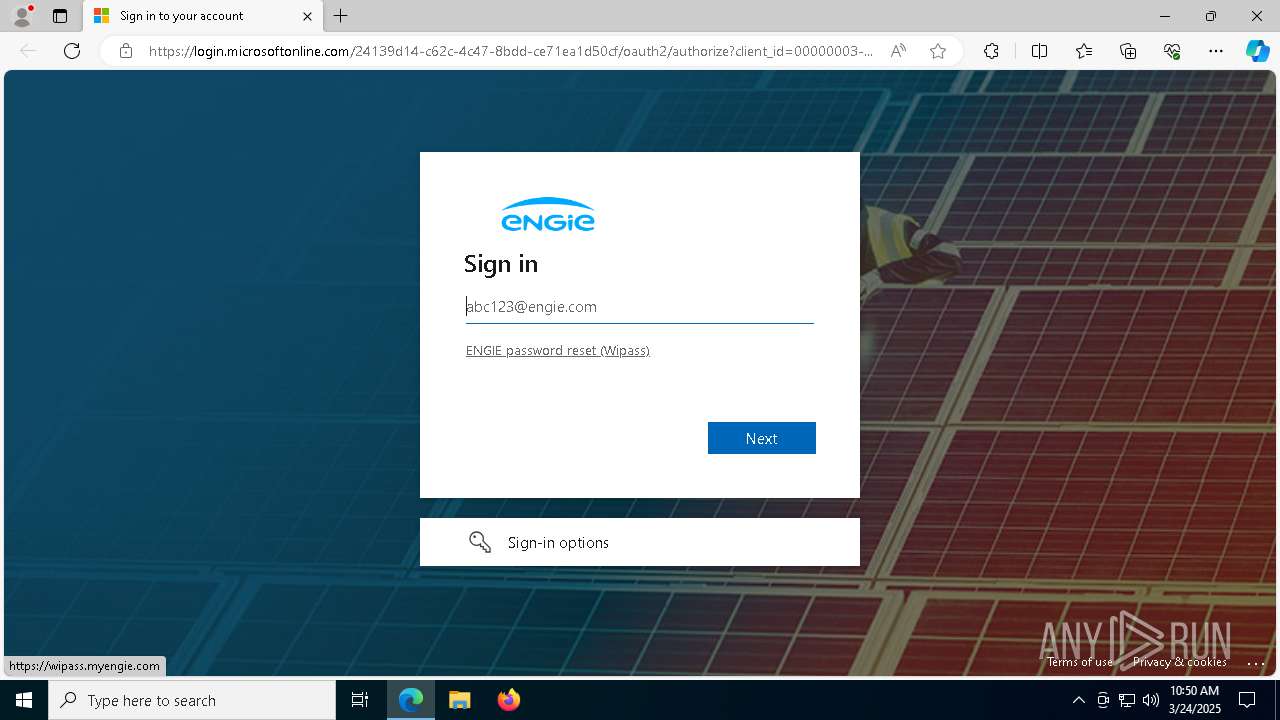Close the 'Sign in to your account' tab
Viewport: 1280px width, 720px height.
(307, 16)
